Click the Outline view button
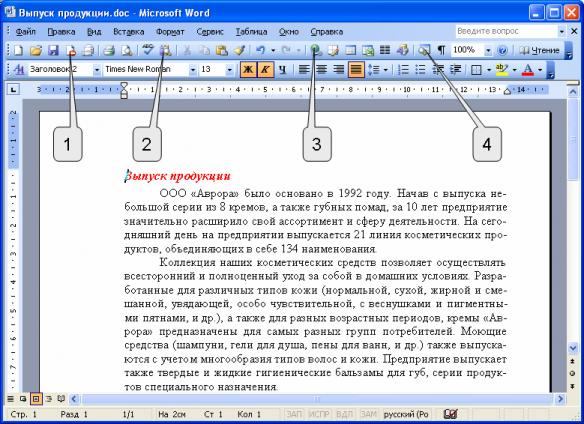The width and height of the screenshot is (584, 424). pos(48,399)
